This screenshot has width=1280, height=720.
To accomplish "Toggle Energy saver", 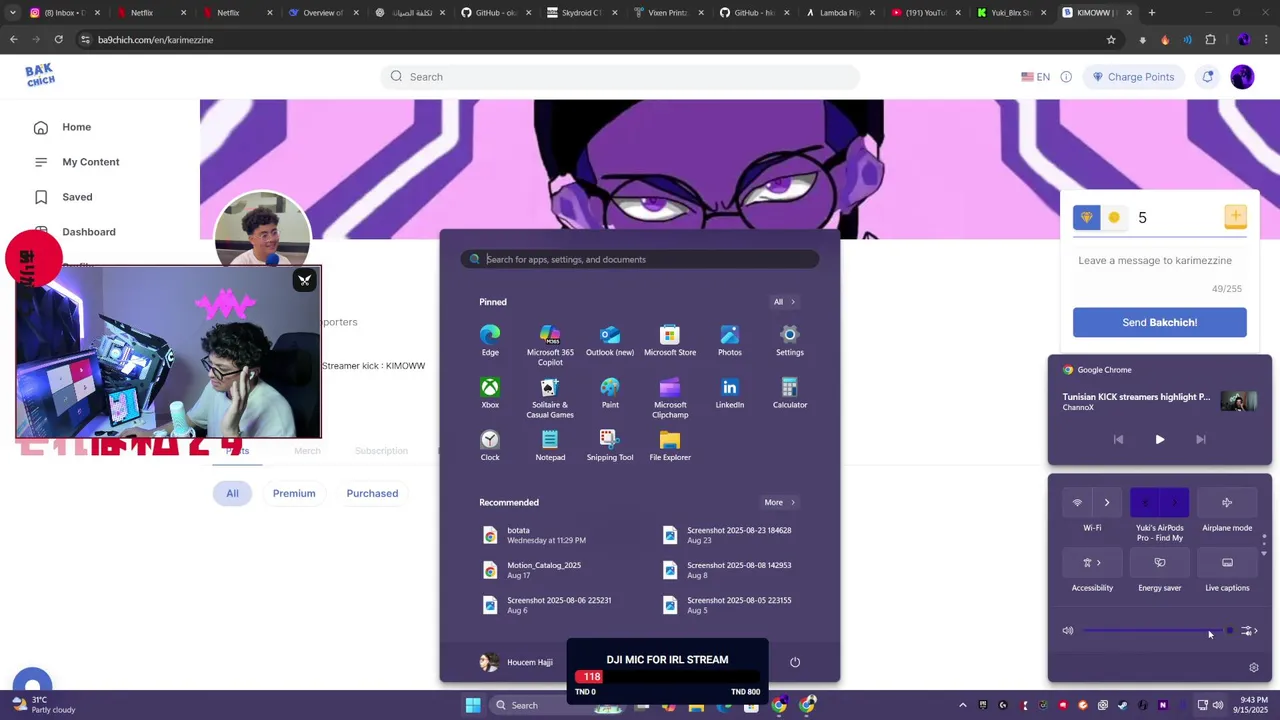I will [x=1160, y=562].
